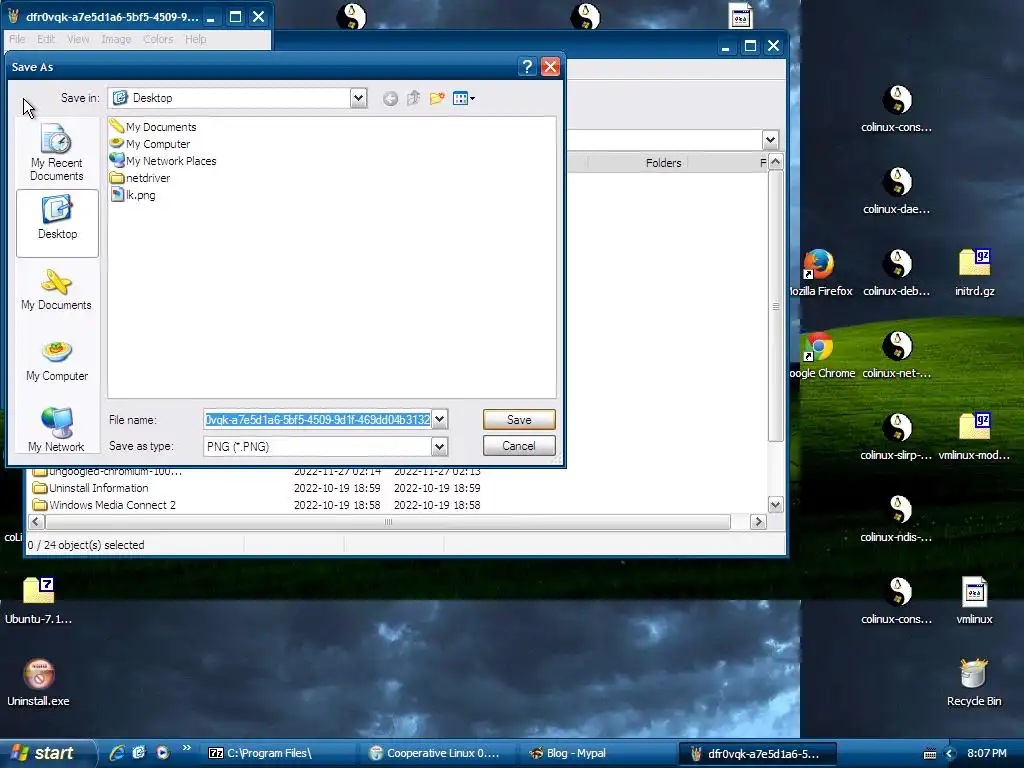Open Mozilla Firefox desktop shortcut
The image size is (1024, 768).
click(820, 273)
